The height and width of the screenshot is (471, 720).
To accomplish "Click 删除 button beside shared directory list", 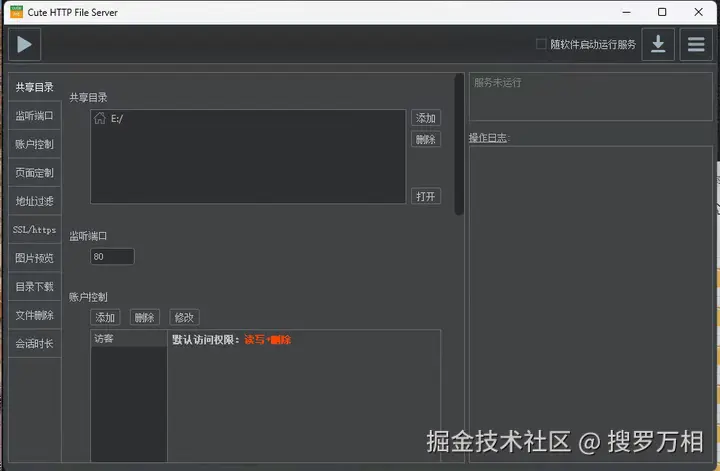I will (x=426, y=139).
